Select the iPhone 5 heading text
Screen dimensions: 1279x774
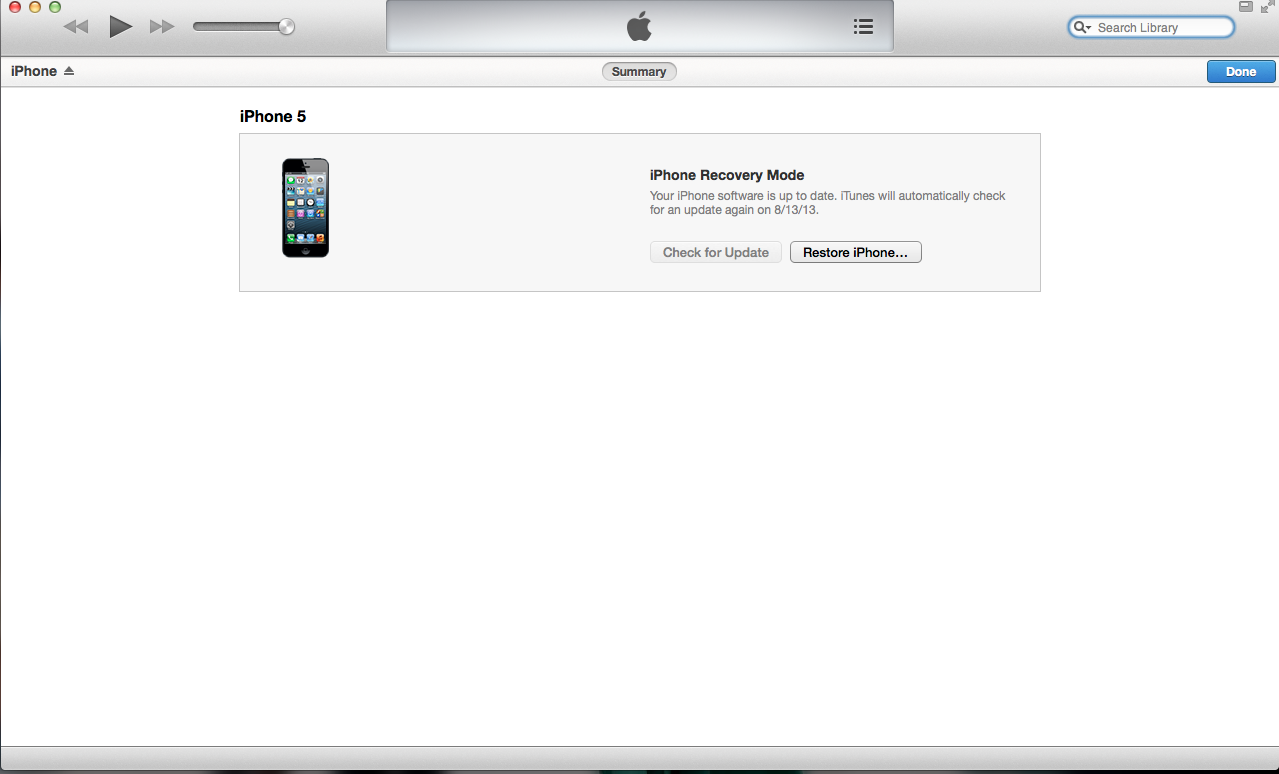click(x=273, y=116)
